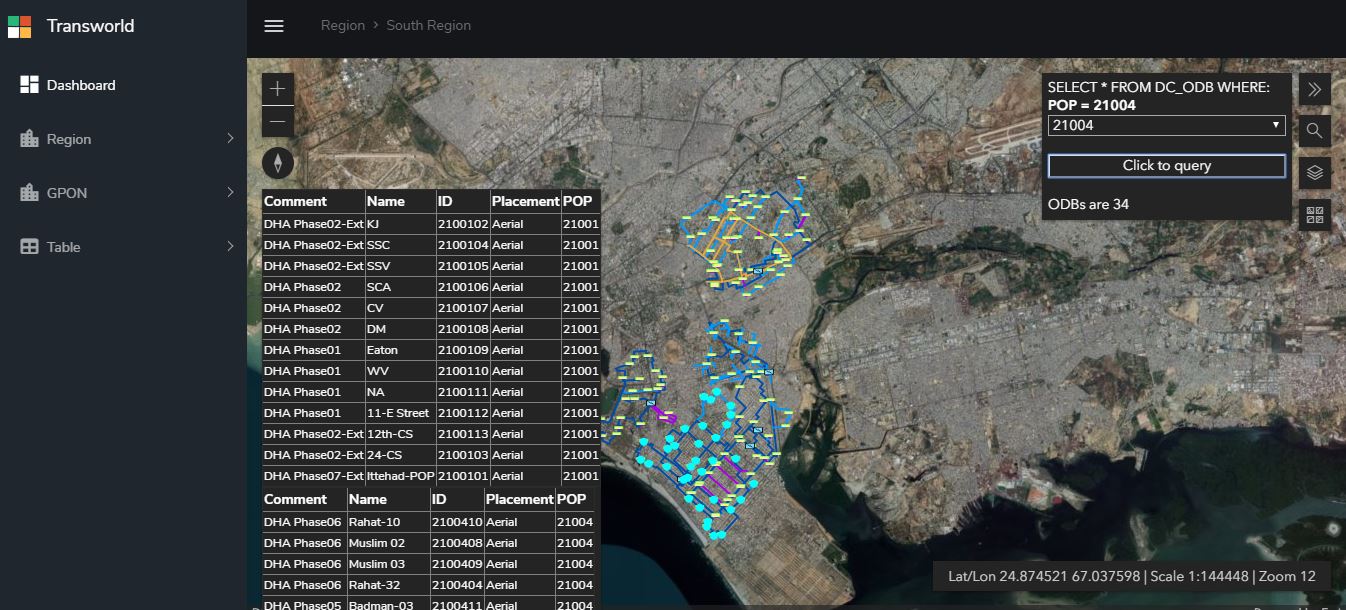
Task: Click the map zoom out minus button
Action: click(278, 122)
